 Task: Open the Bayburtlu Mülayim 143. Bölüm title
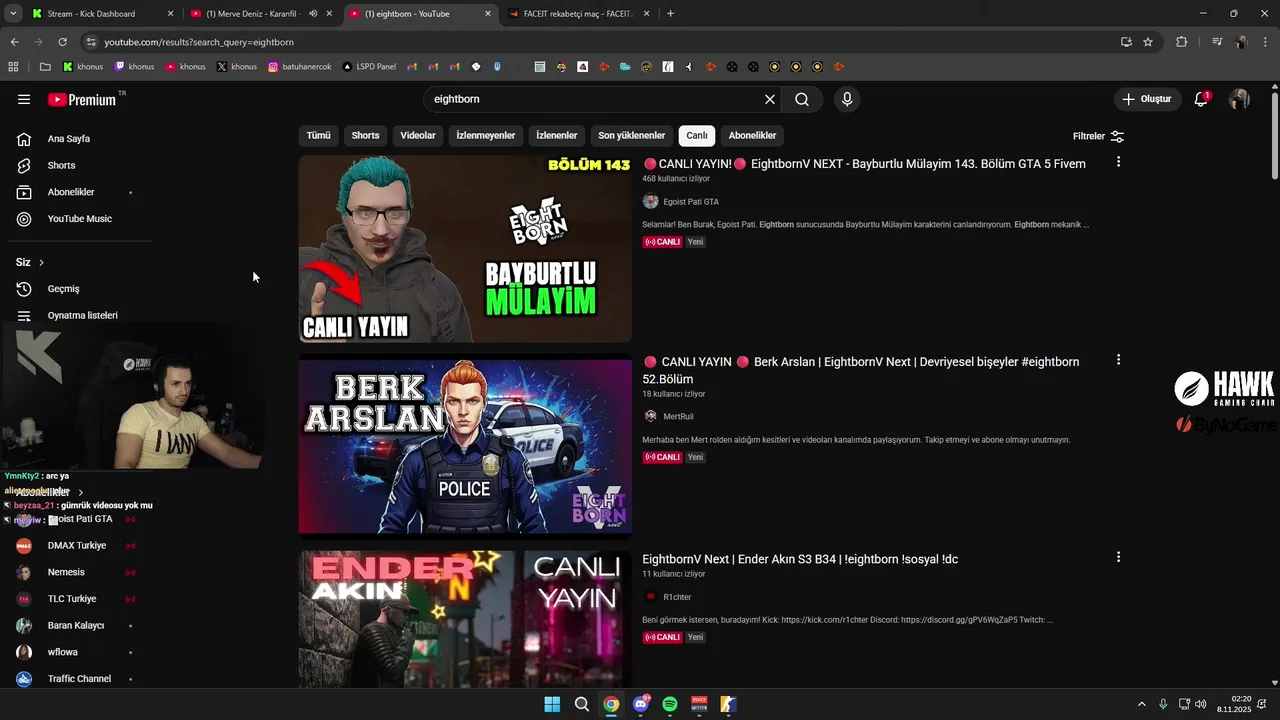coord(865,164)
